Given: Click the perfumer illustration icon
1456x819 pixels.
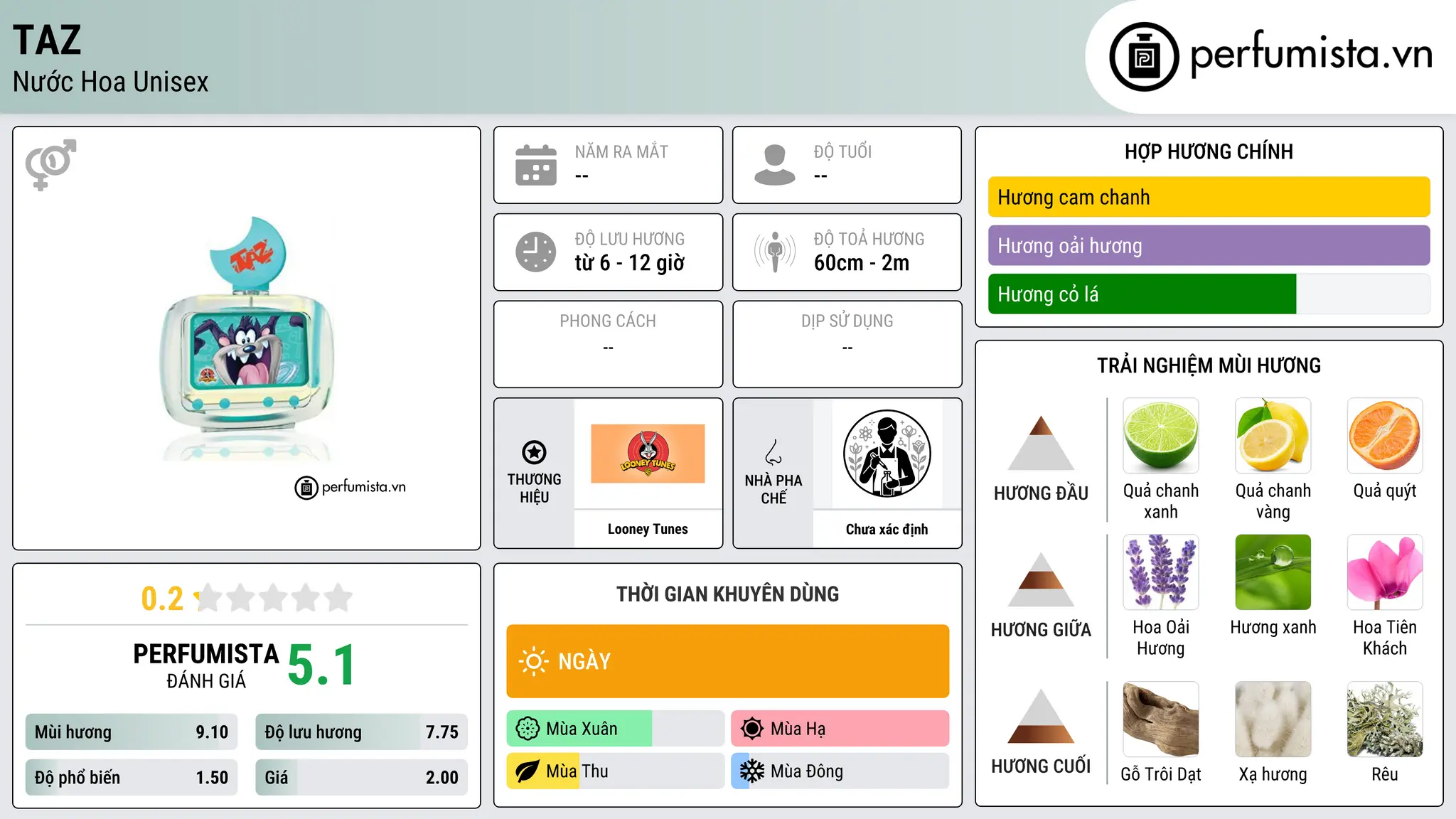Looking at the screenshot, I should click(887, 454).
